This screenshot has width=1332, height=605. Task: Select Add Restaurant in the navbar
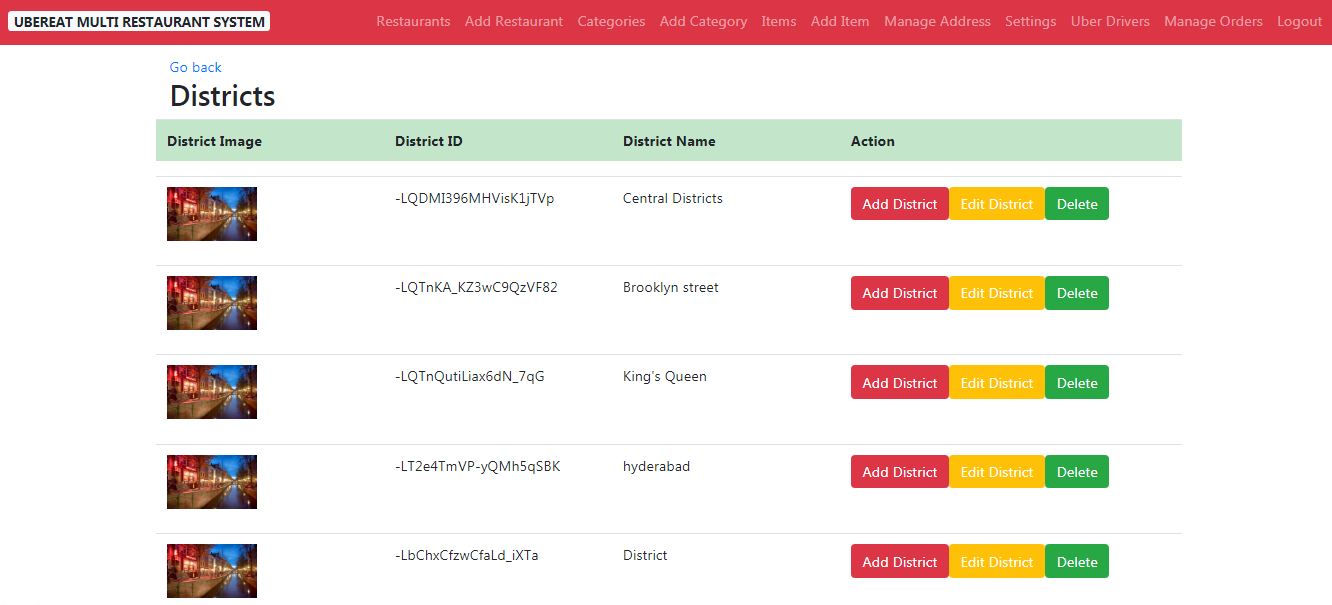tap(514, 21)
